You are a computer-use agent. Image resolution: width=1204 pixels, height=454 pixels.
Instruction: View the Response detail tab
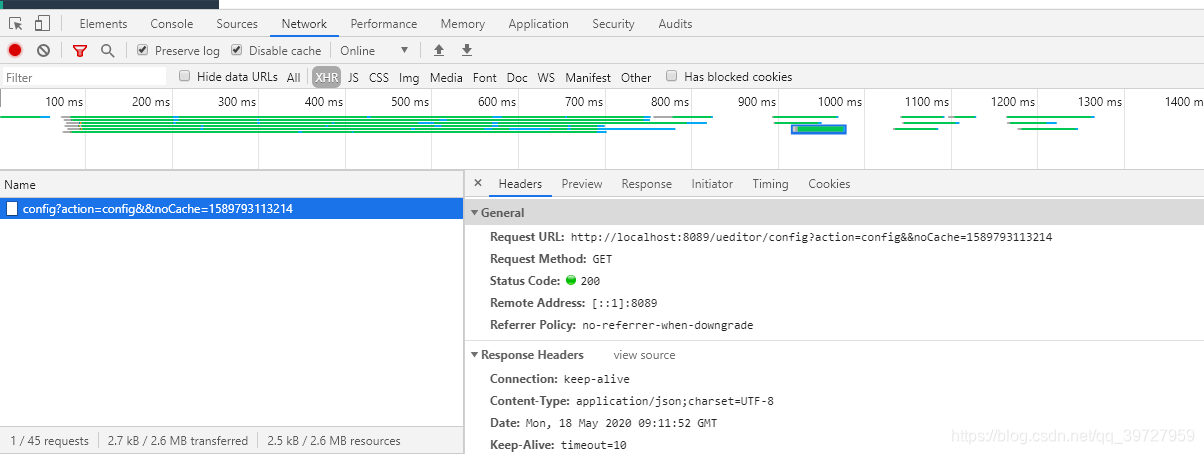coord(646,184)
